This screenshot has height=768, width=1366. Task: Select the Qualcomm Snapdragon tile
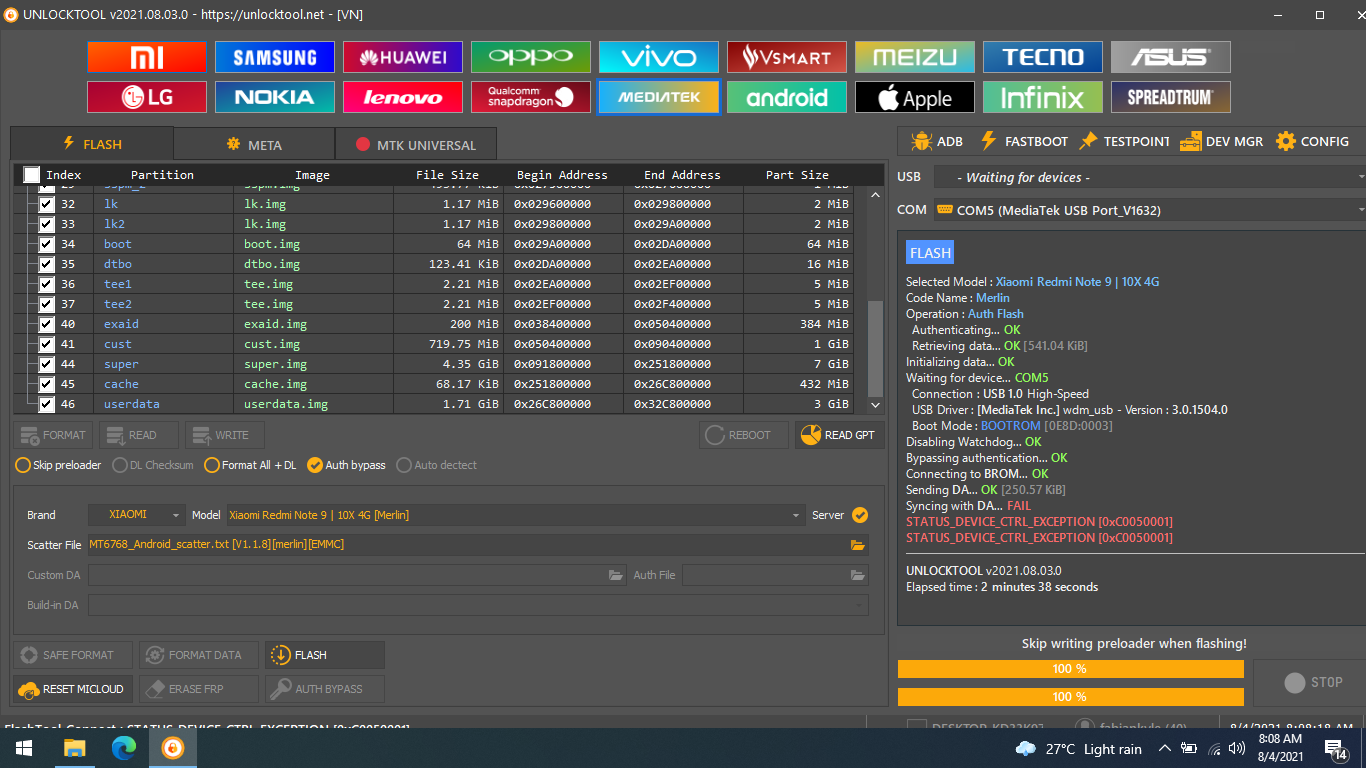(530, 97)
